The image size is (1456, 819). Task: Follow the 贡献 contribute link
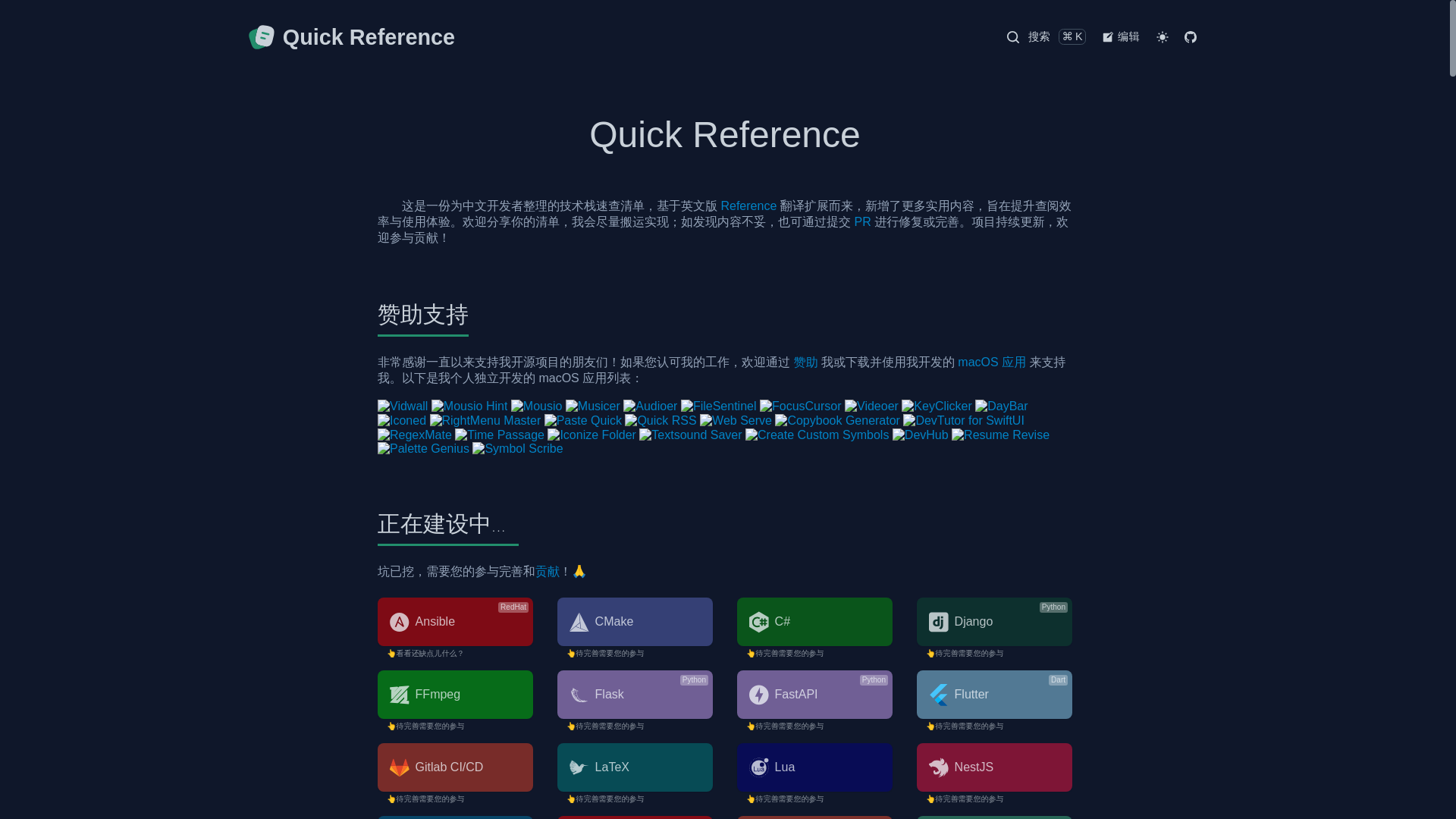point(548,572)
